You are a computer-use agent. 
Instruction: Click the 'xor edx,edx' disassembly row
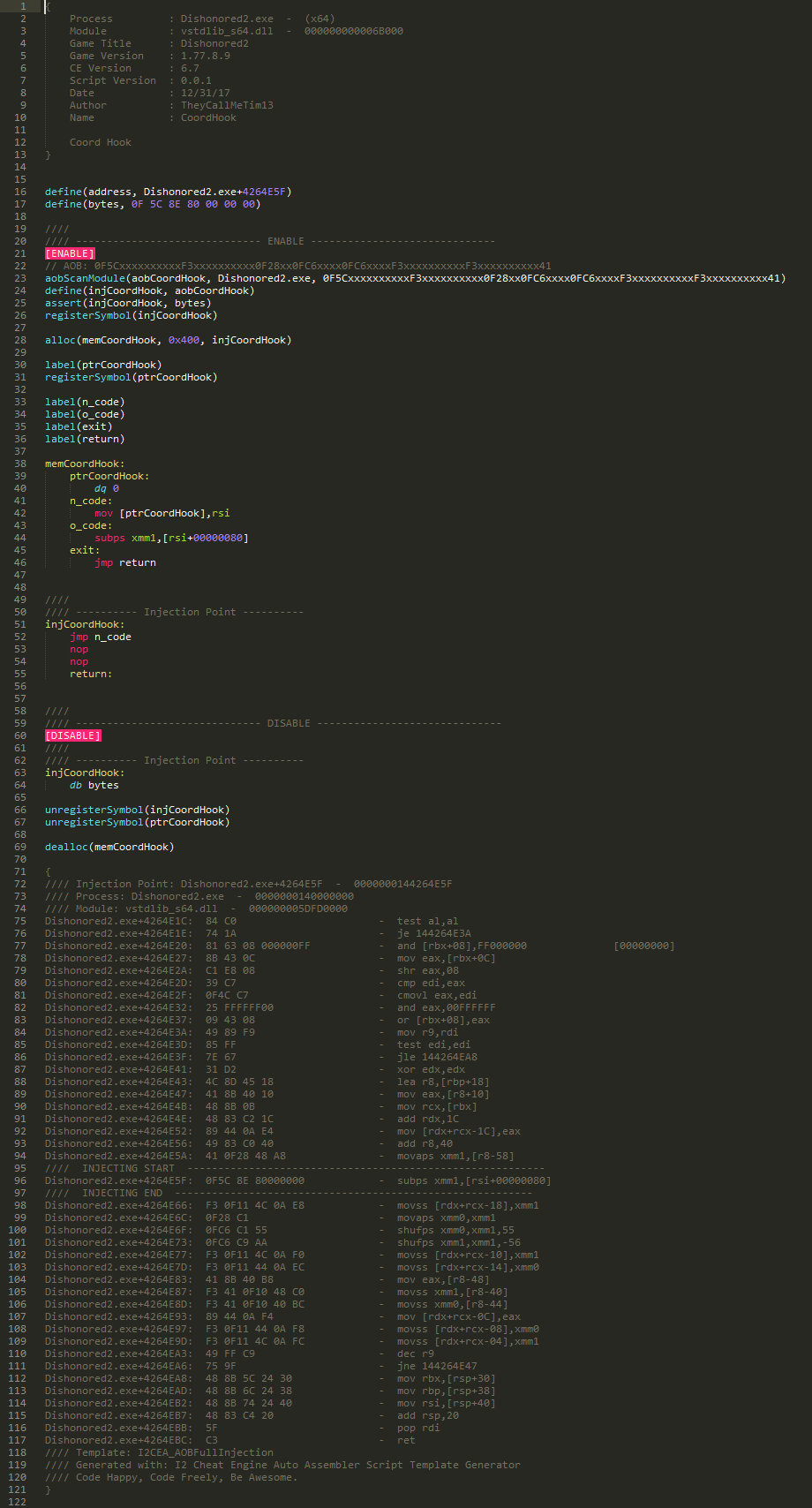tap(255, 1069)
